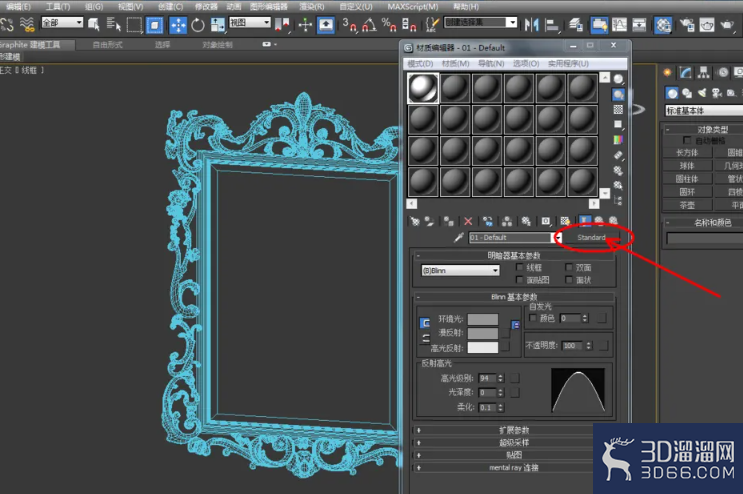Image resolution: width=743 pixels, height=494 pixels.
Task: Open Select by Name list icon
Action: click(x=114, y=25)
